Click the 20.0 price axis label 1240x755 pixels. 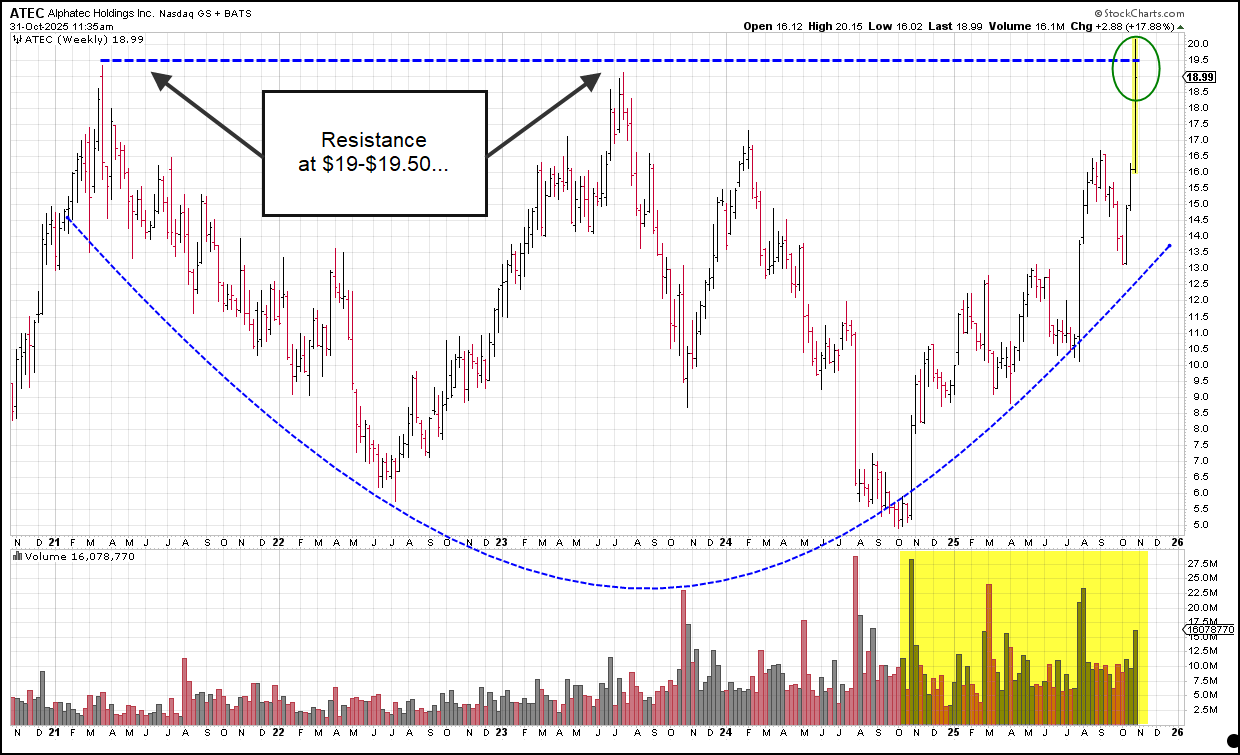1199,43
